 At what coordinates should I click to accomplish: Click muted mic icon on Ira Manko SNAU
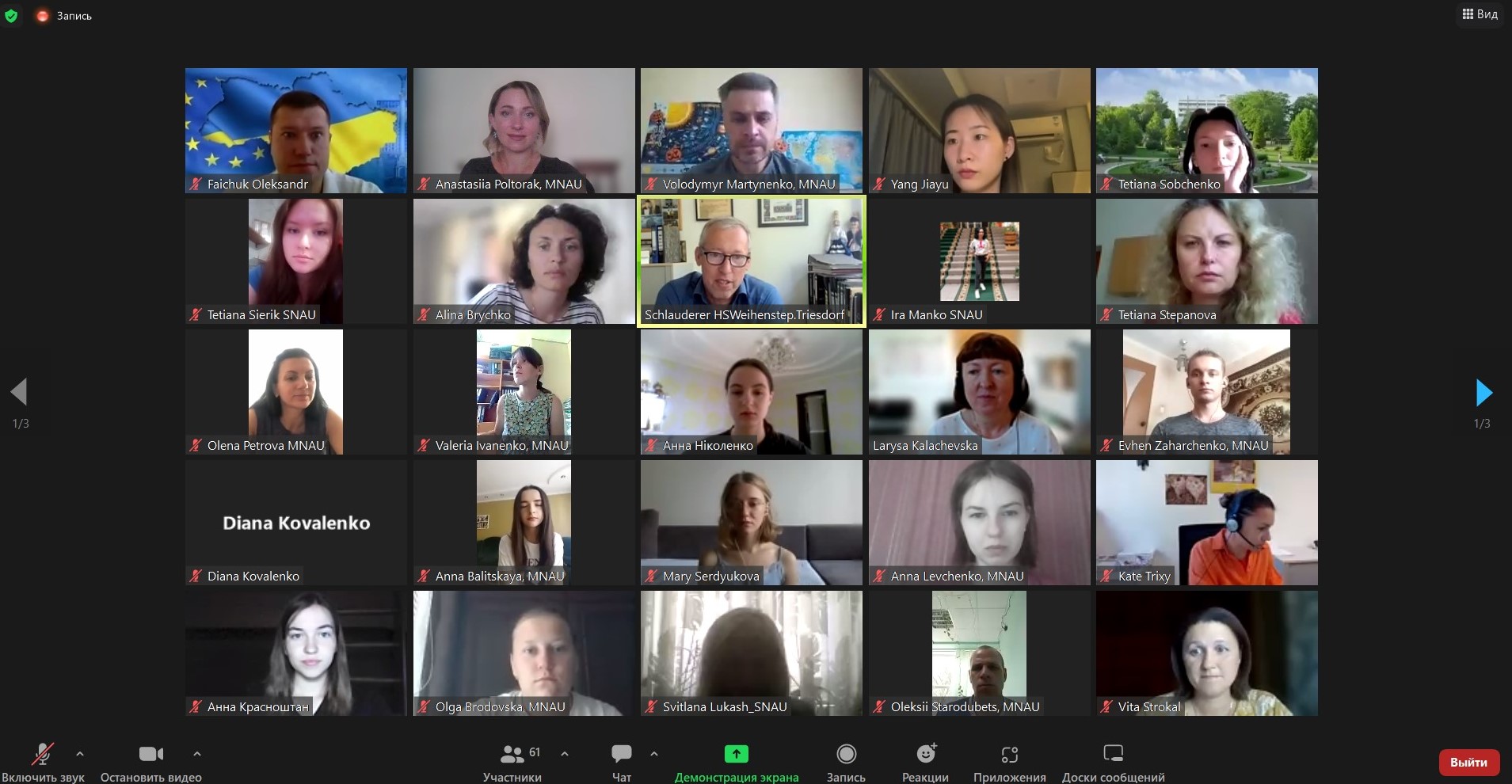pyautogui.click(x=879, y=314)
